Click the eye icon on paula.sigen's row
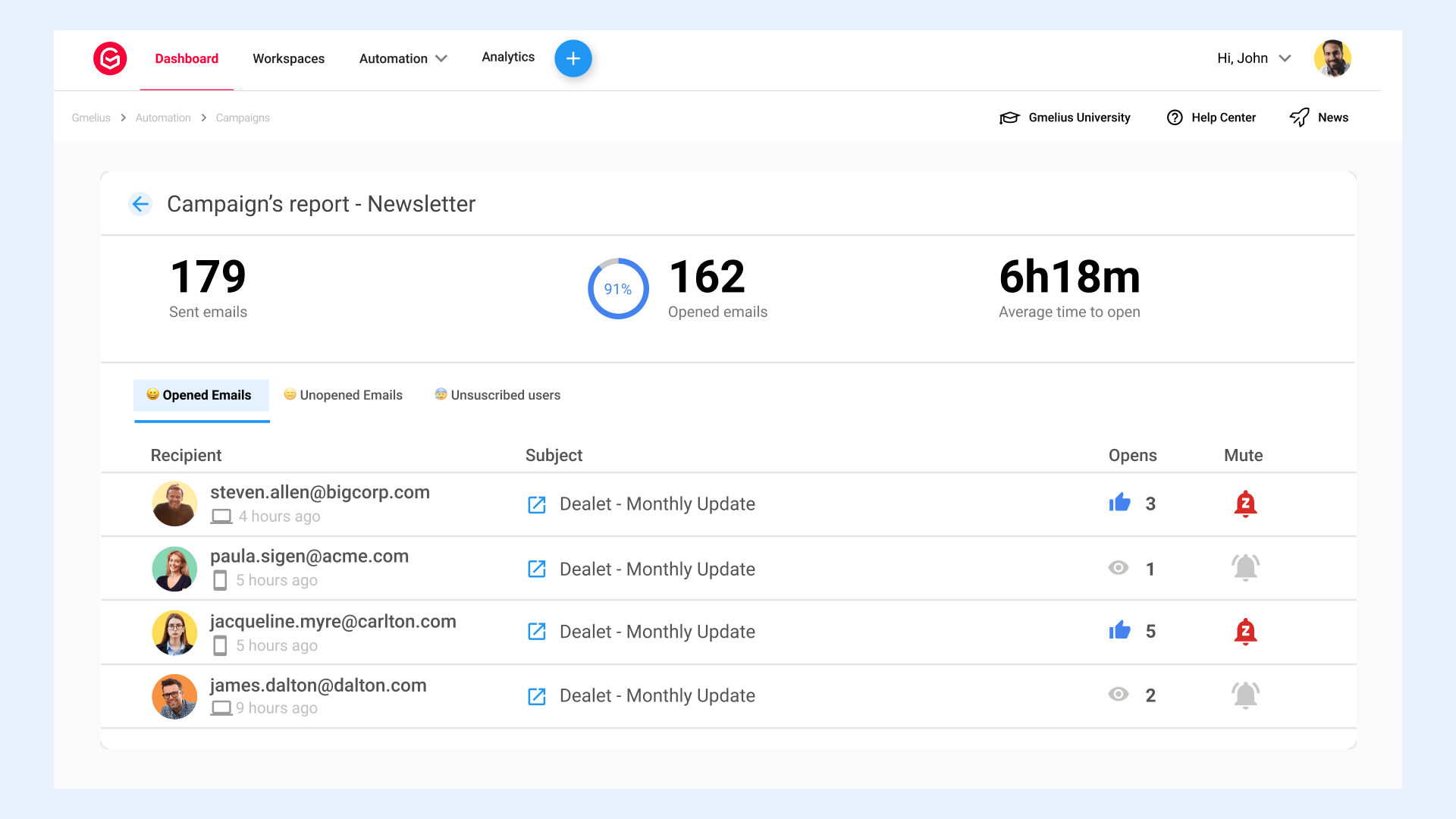 (1119, 568)
